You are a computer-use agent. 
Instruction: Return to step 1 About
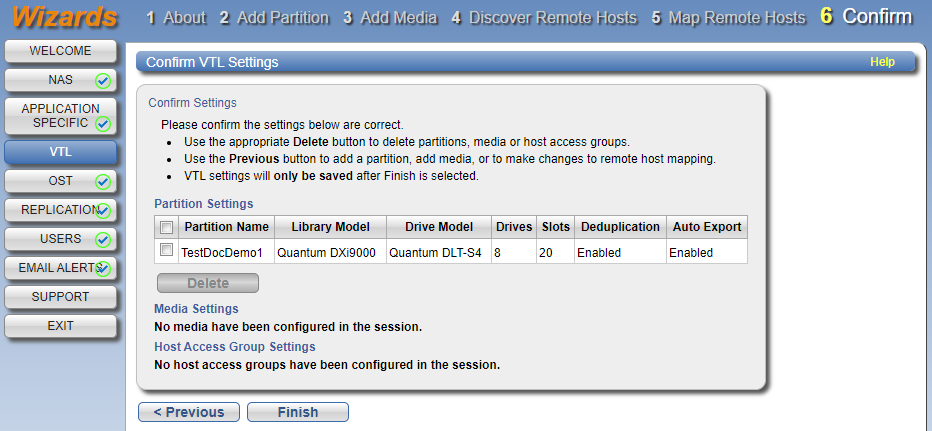coord(176,18)
